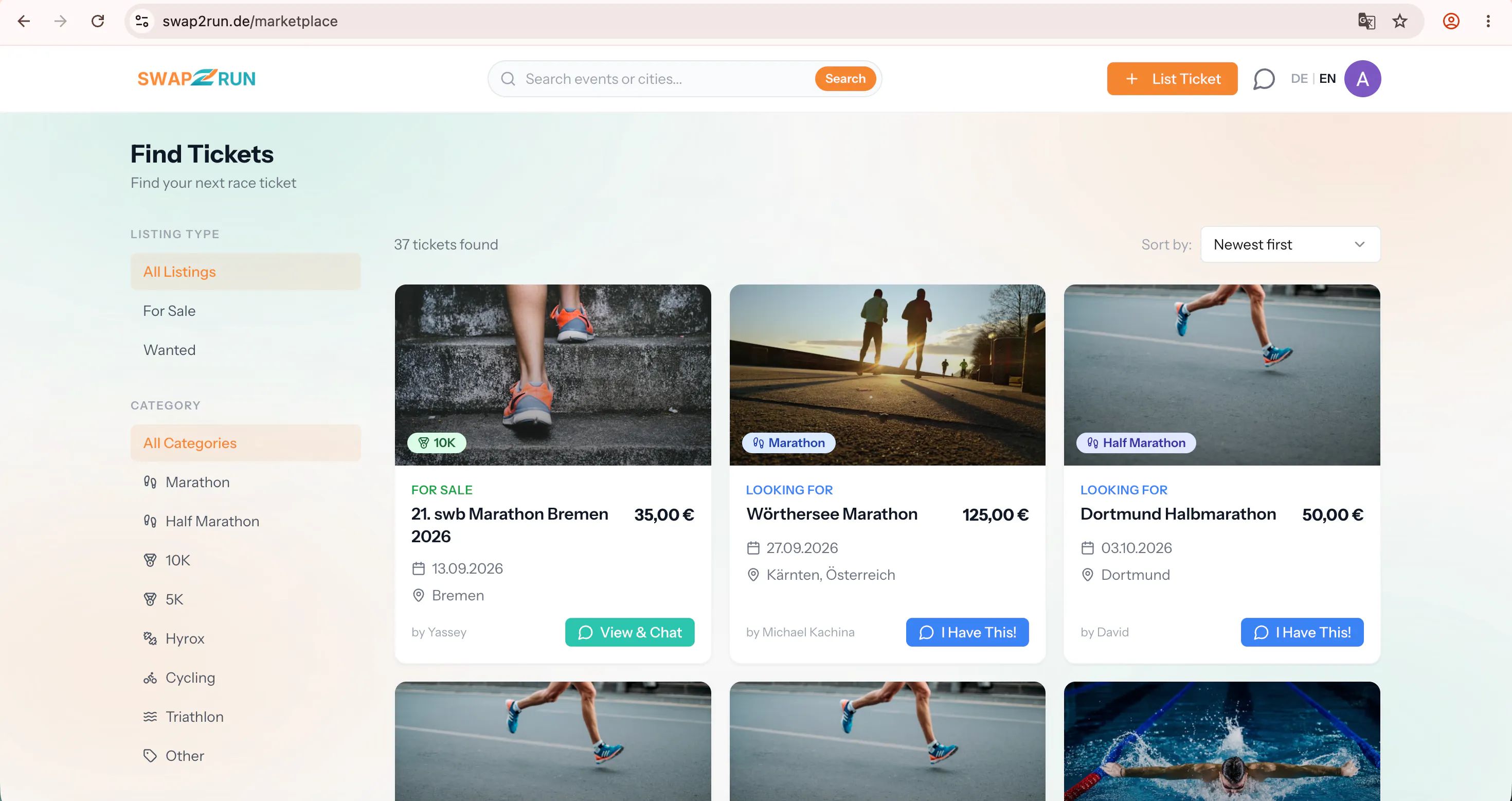Open the purple A user avatar
Viewport: 1512px width, 801px height.
pos(1362,79)
